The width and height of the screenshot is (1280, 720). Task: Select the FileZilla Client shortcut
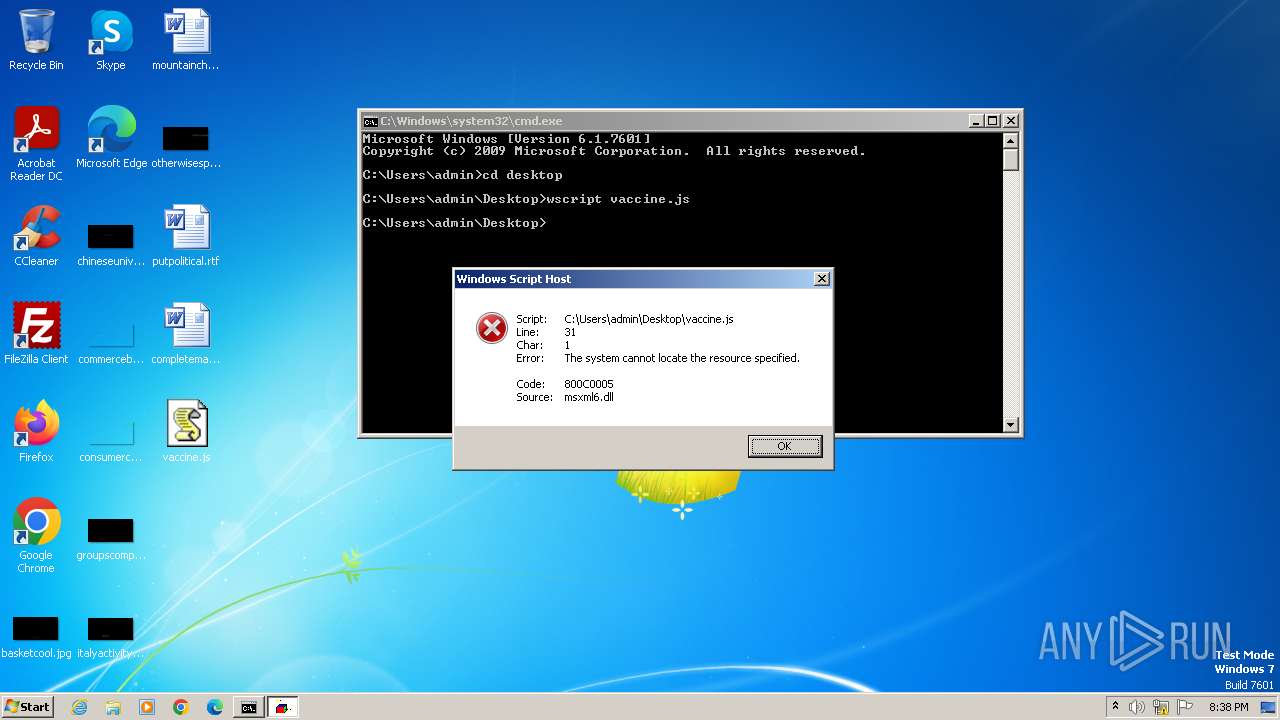[36, 334]
